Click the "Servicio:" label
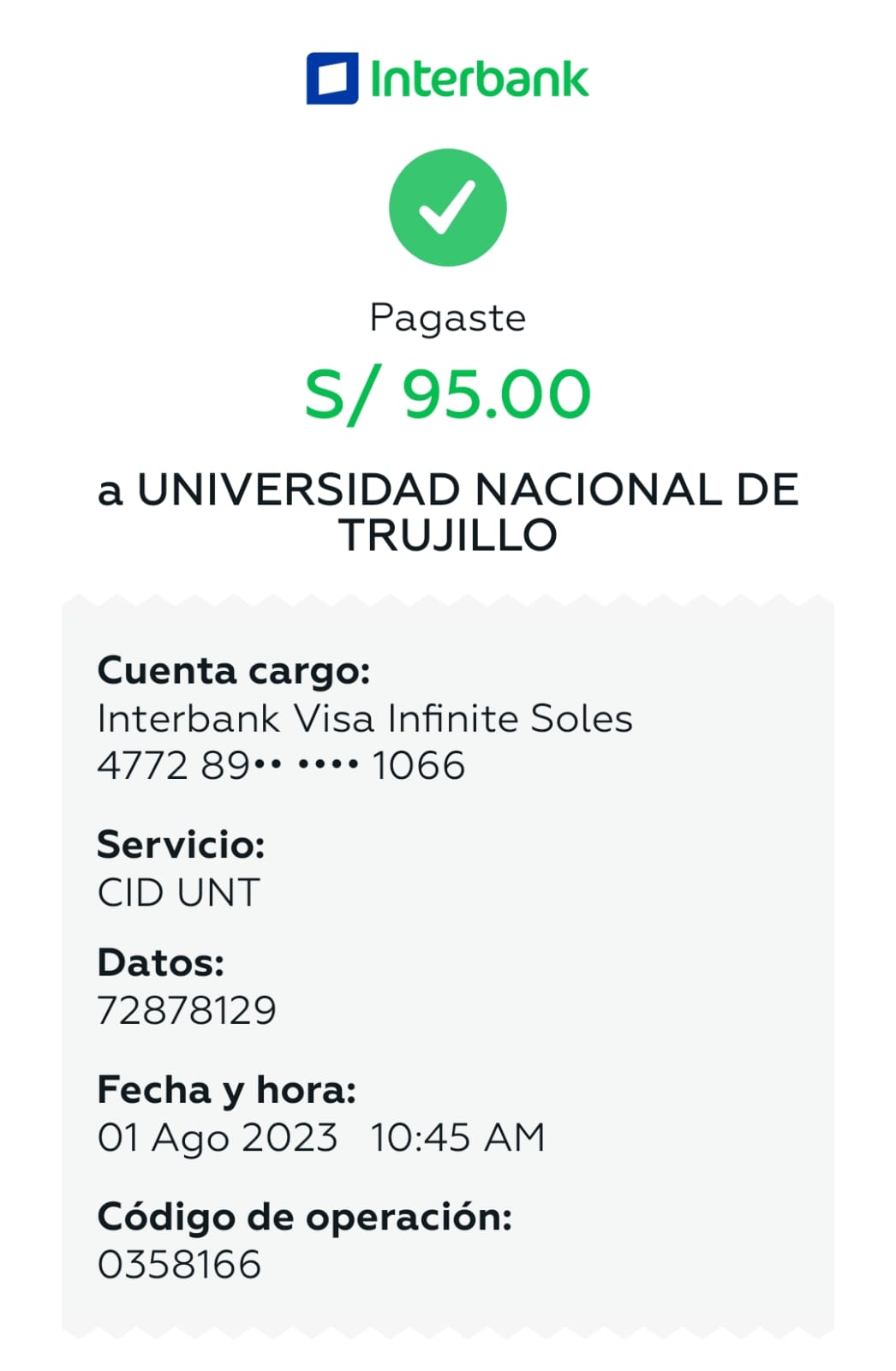 coord(181,845)
